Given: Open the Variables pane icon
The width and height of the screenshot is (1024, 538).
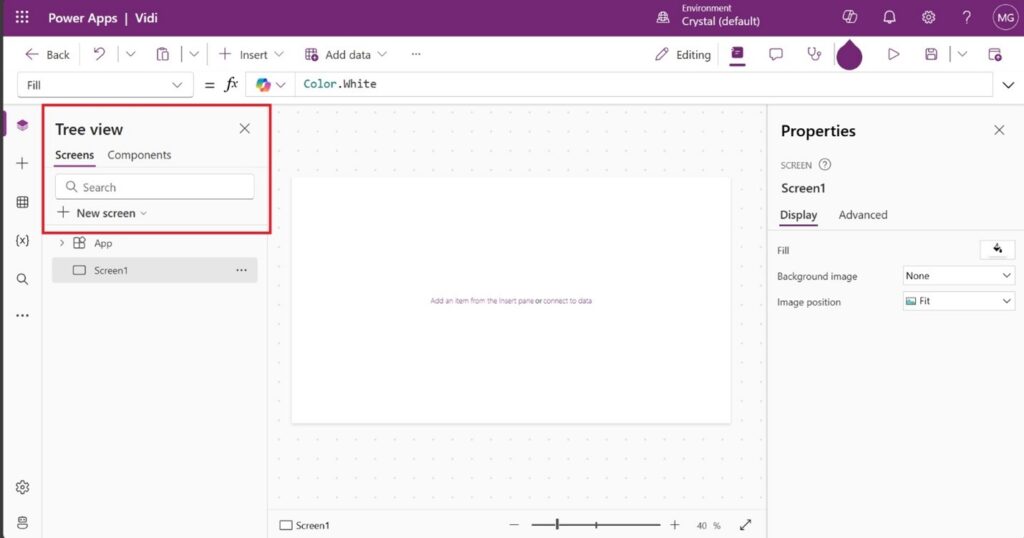Looking at the screenshot, I should point(22,241).
